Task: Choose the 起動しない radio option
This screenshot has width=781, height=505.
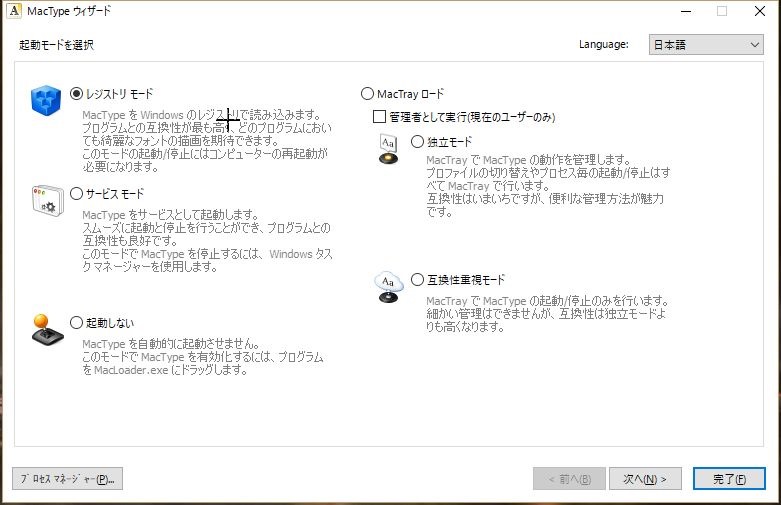Action: click(x=76, y=323)
